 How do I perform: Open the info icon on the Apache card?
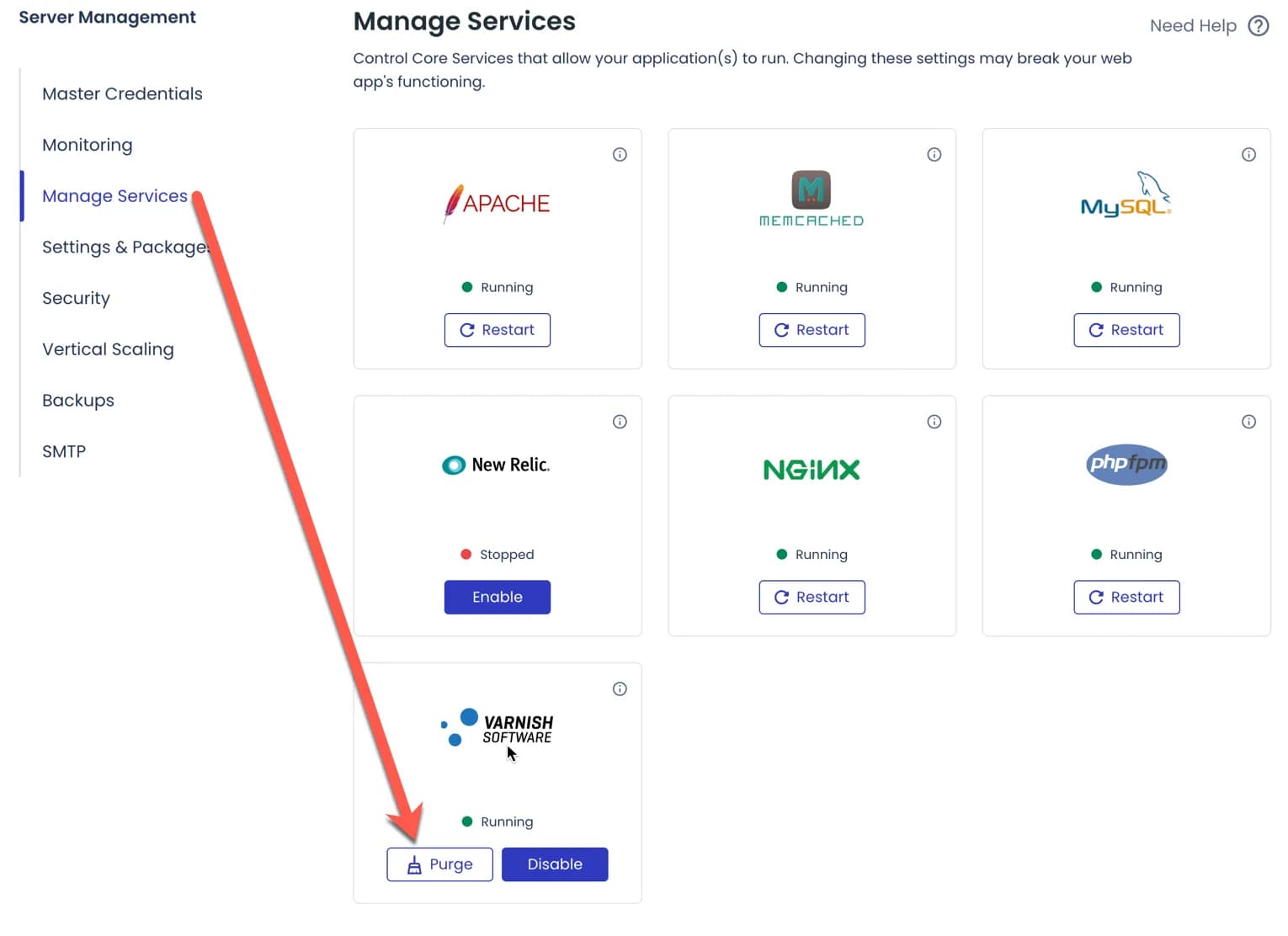620,154
